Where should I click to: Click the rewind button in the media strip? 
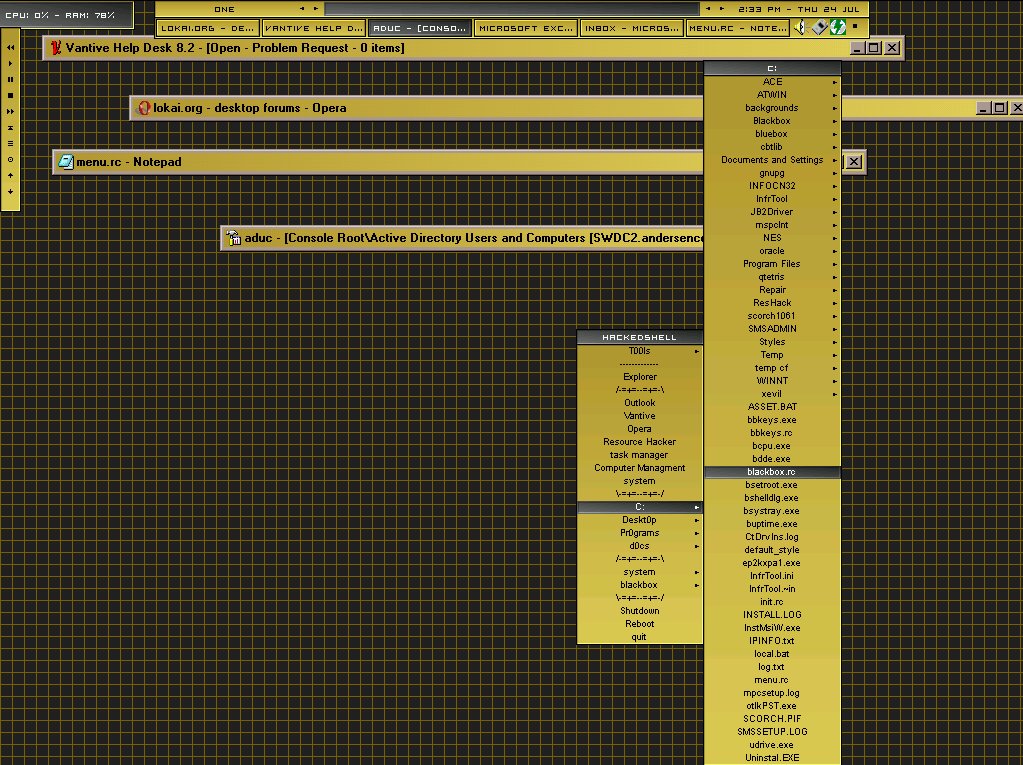(x=10, y=48)
